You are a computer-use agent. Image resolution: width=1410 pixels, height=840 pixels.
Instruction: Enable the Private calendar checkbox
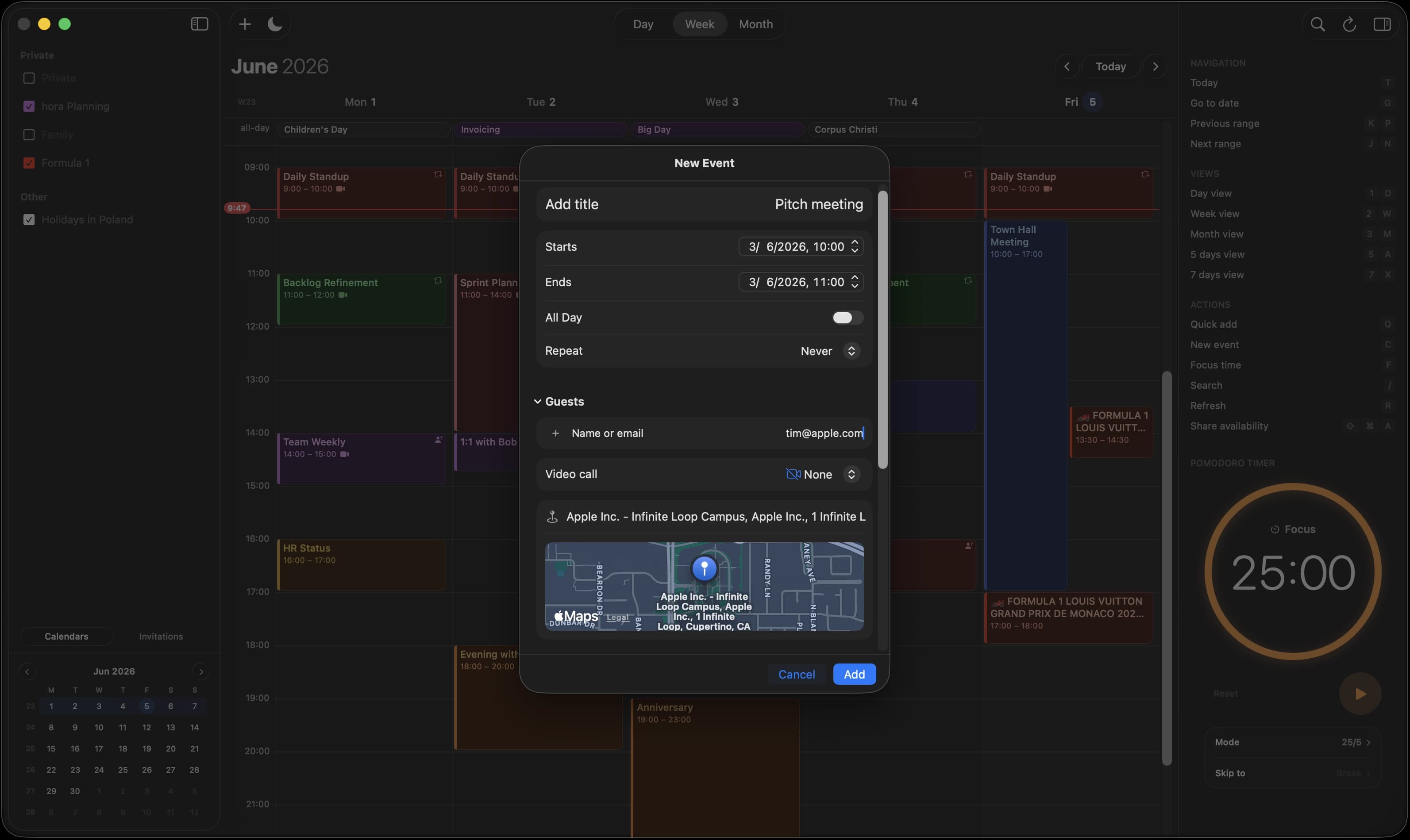[29, 78]
